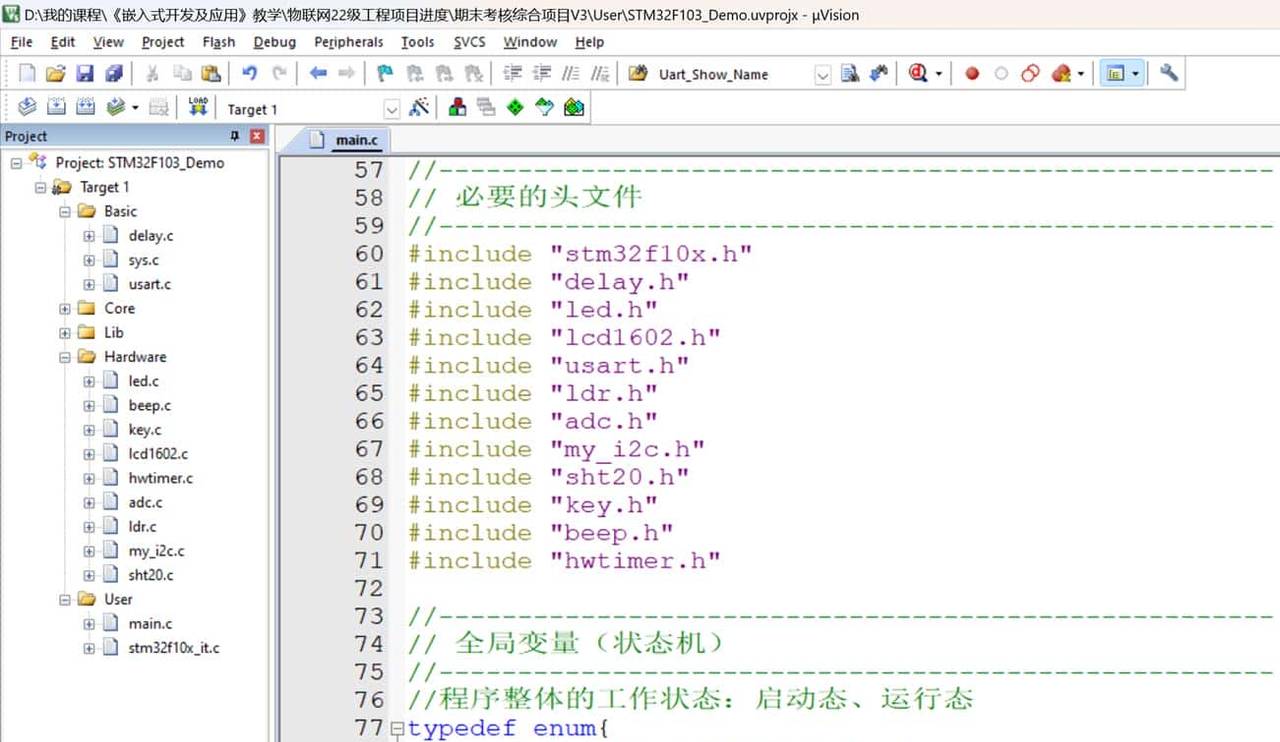The height and width of the screenshot is (742, 1280).
Task: Rebuild all target files
Action: (86, 107)
